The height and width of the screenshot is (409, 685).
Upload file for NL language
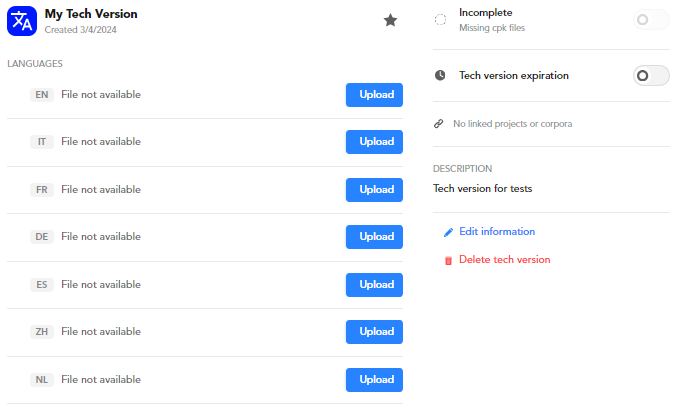(374, 380)
